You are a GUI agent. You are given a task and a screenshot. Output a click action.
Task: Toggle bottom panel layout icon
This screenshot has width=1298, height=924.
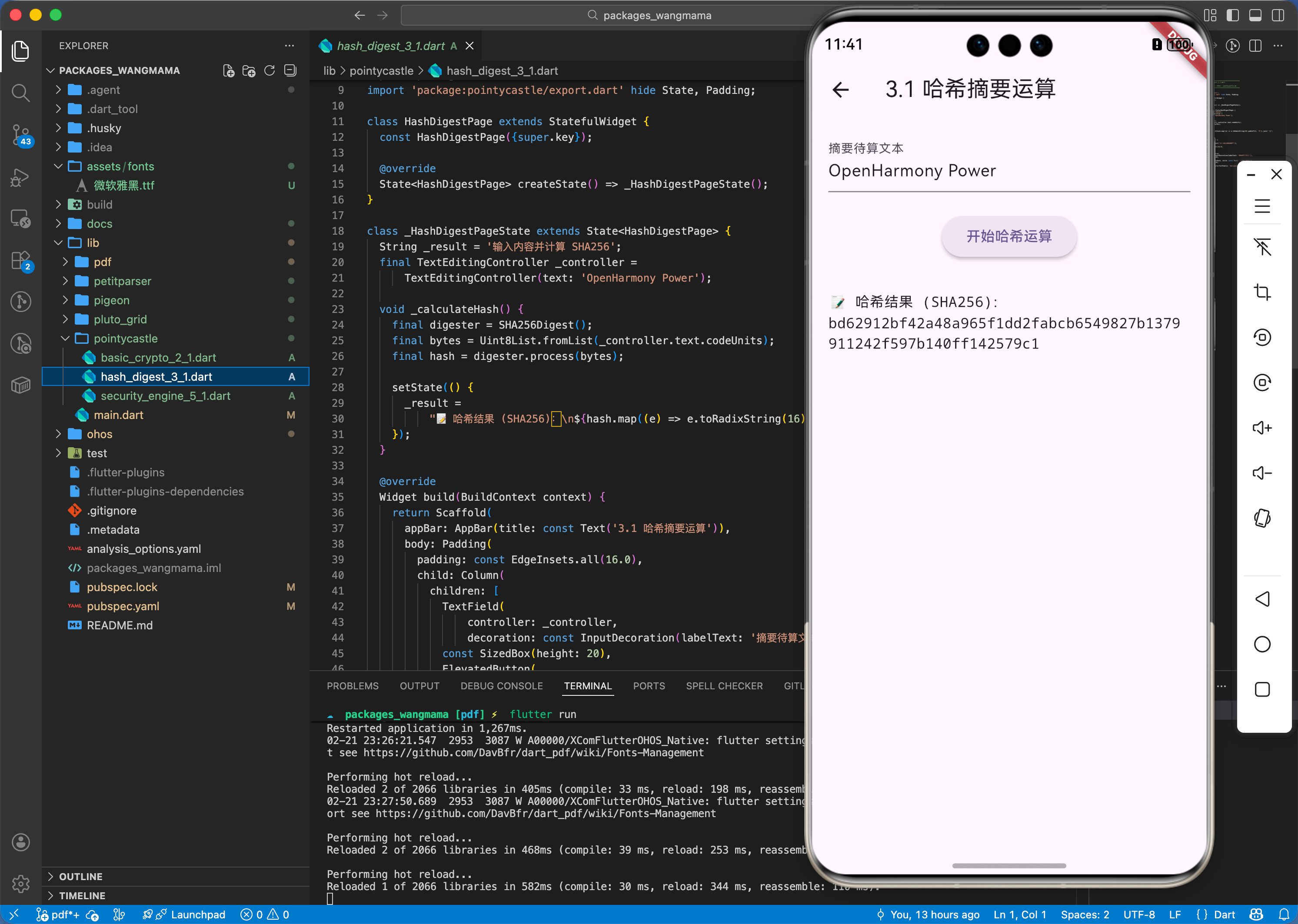tap(1255, 15)
